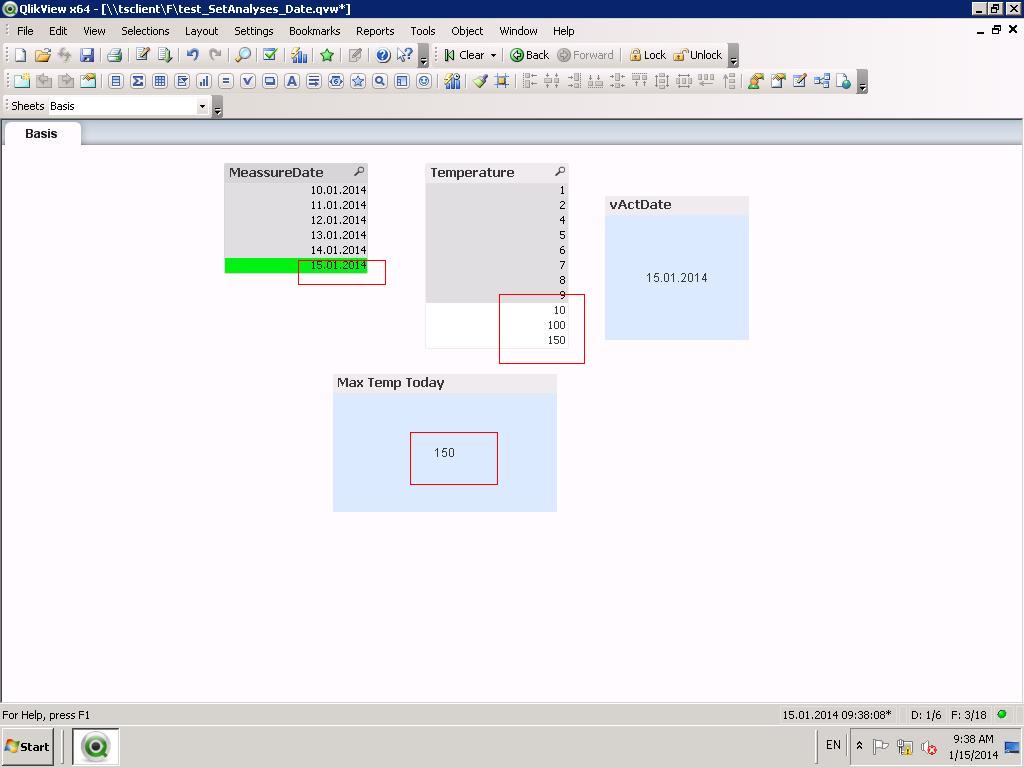This screenshot has height=768, width=1024.
Task: Add a bookmark with the green star
Action: click(x=326, y=55)
